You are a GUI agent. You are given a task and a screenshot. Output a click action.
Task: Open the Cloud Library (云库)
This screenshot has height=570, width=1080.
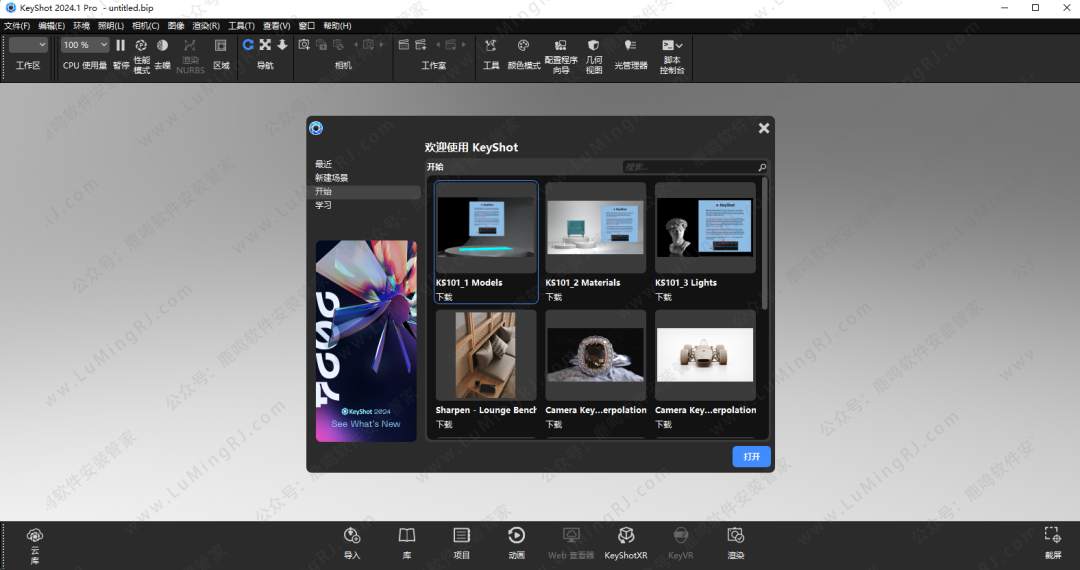click(34, 545)
